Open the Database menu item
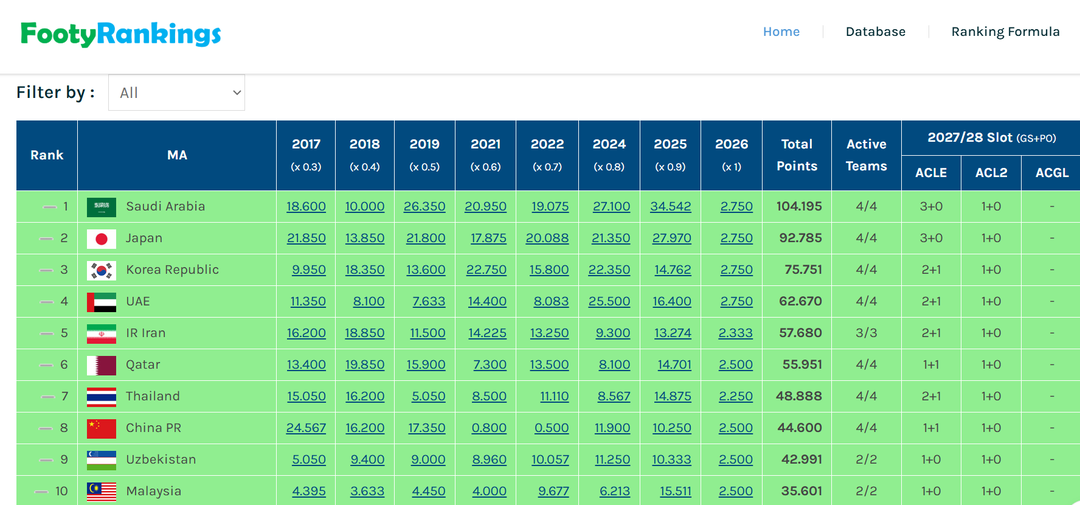The width and height of the screenshot is (1080, 505). (875, 32)
